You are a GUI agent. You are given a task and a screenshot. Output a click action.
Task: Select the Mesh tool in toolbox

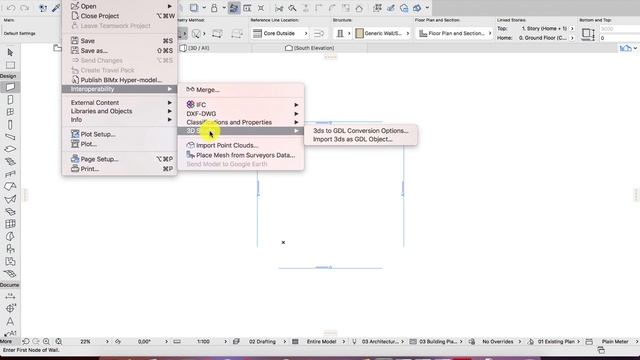click(10, 273)
